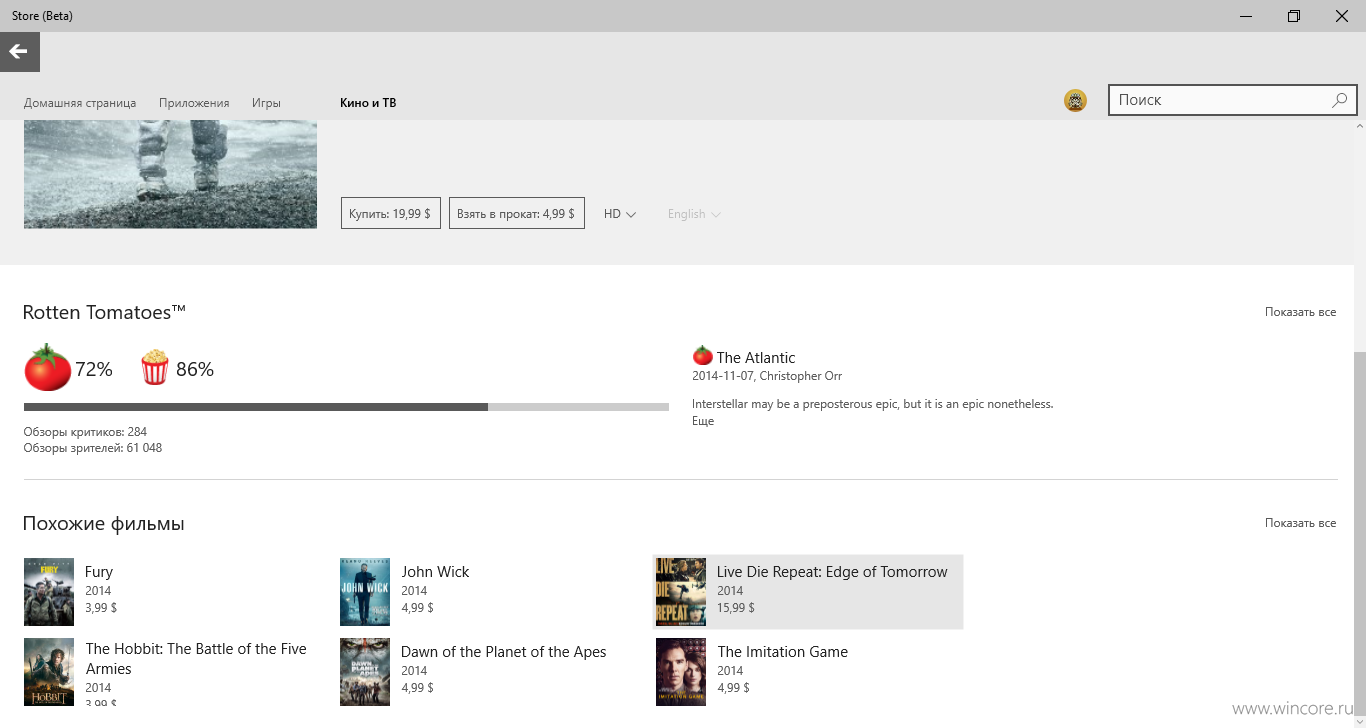Open The Imitation Game title text
This screenshot has width=1366, height=728.
782,652
